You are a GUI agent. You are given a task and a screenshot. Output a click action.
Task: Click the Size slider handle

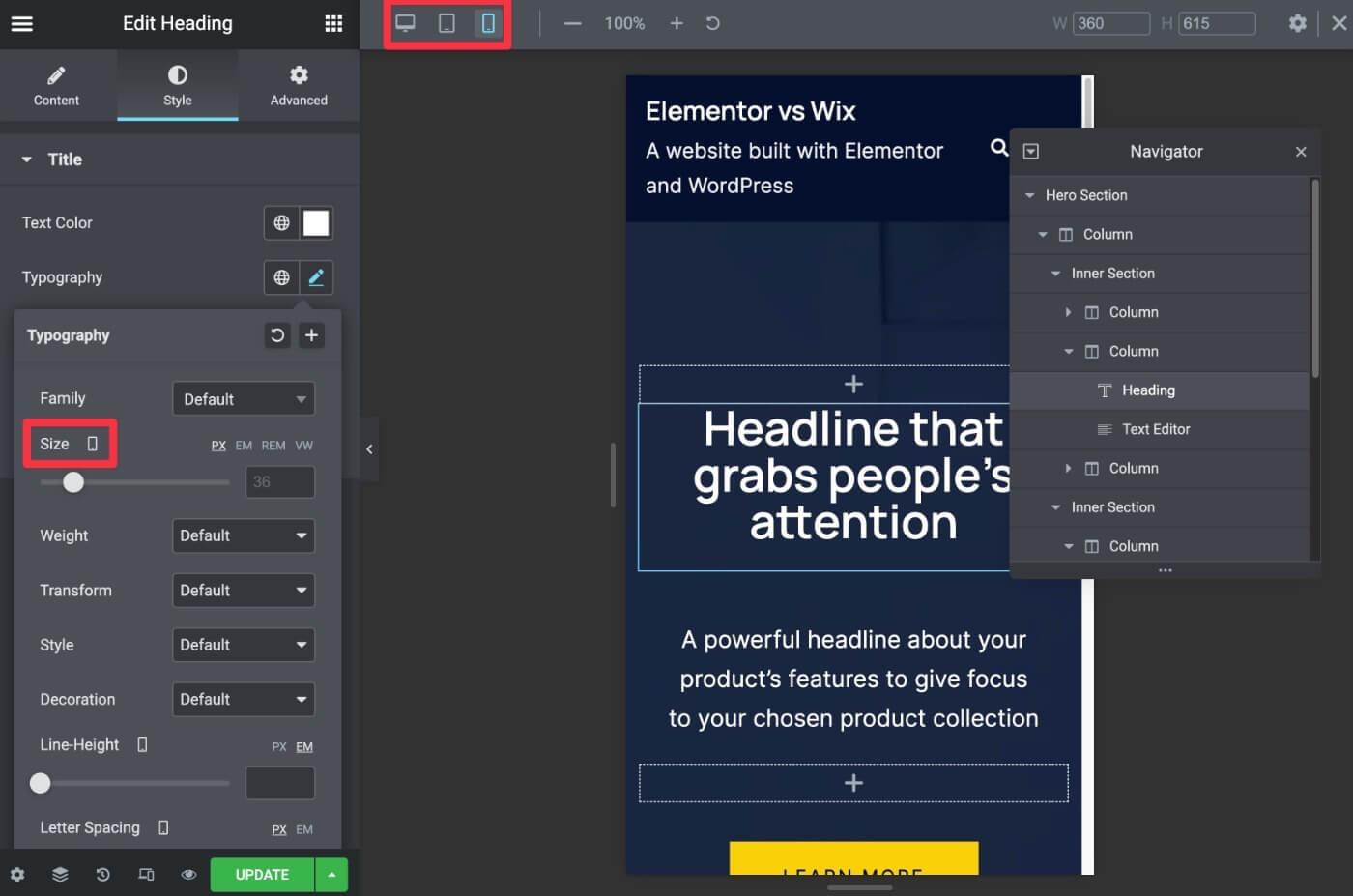(x=73, y=482)
